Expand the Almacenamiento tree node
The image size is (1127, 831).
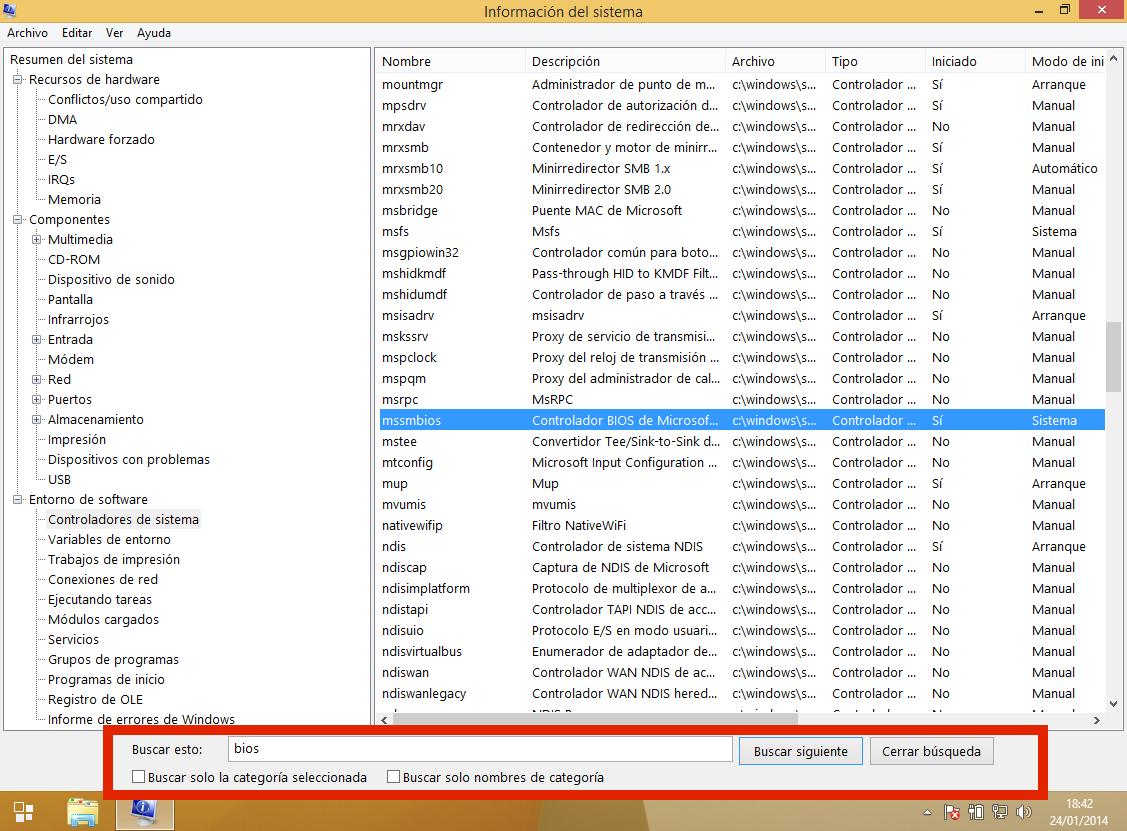coord(37,419)
